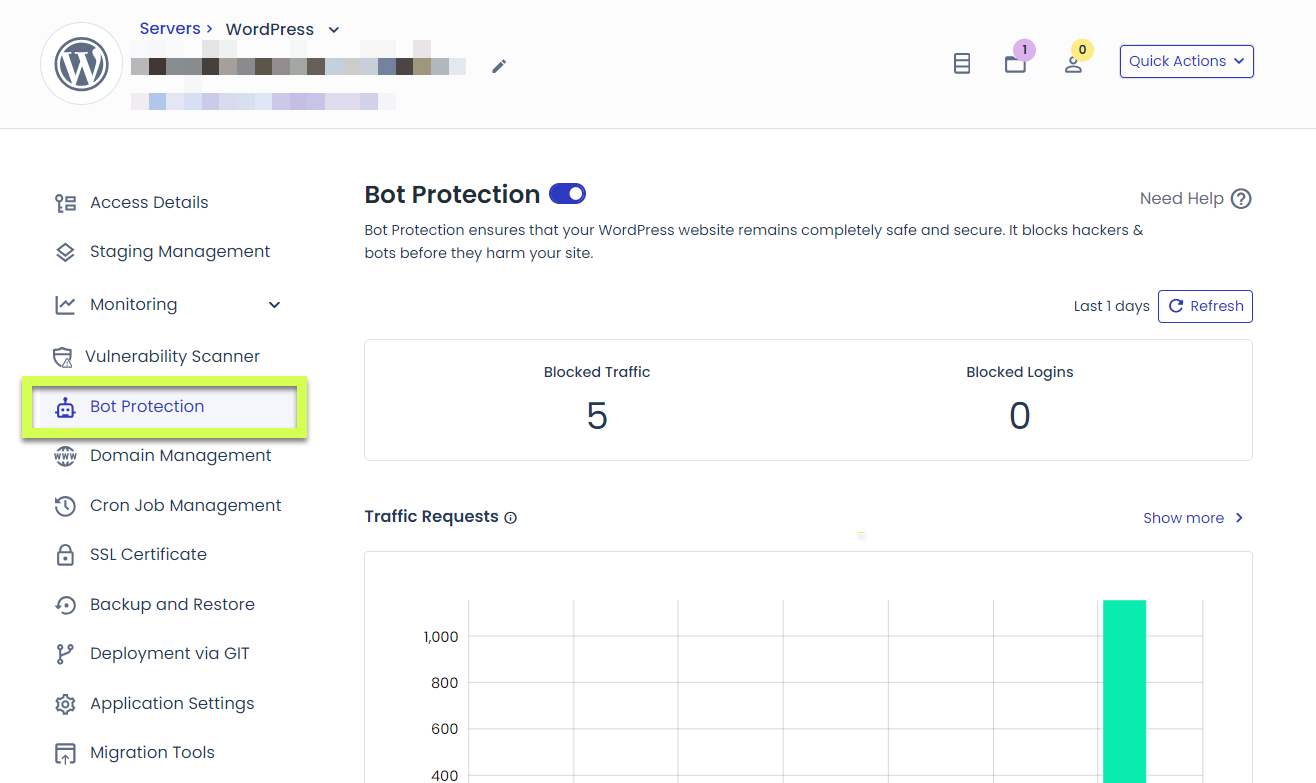Open Application Settings section
Viewport: 1316px width, 783px height.
point(172,704)
